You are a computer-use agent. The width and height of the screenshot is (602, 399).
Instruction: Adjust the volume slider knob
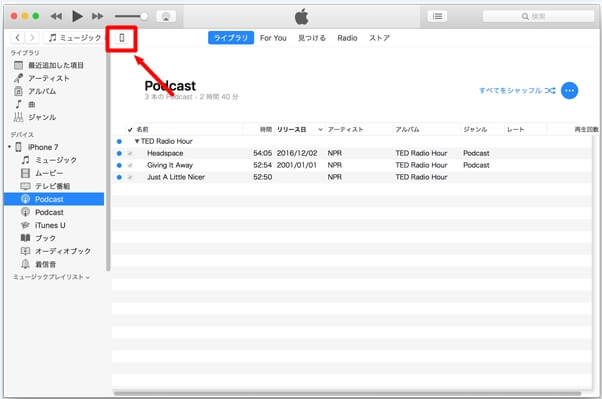[144, 16]
